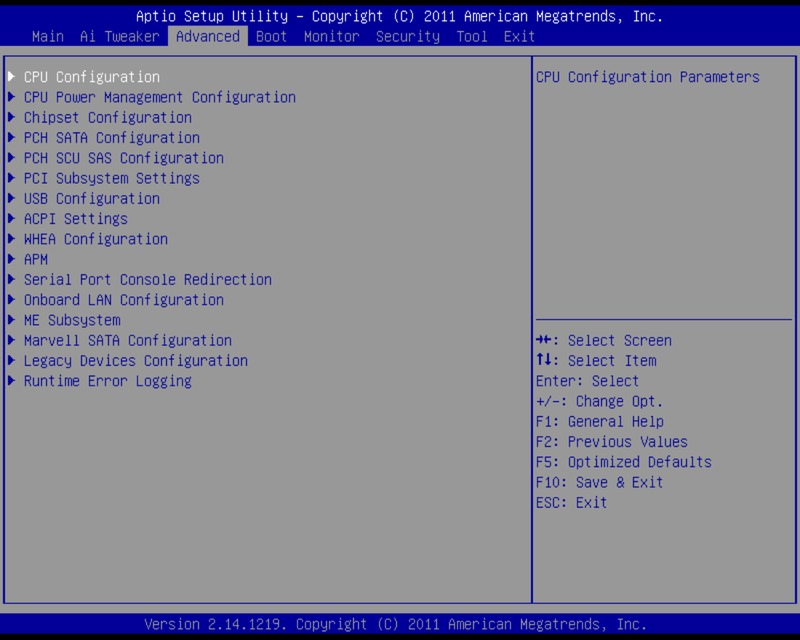
Task: Select Onboard LAN Configuration
Action: 123,300
